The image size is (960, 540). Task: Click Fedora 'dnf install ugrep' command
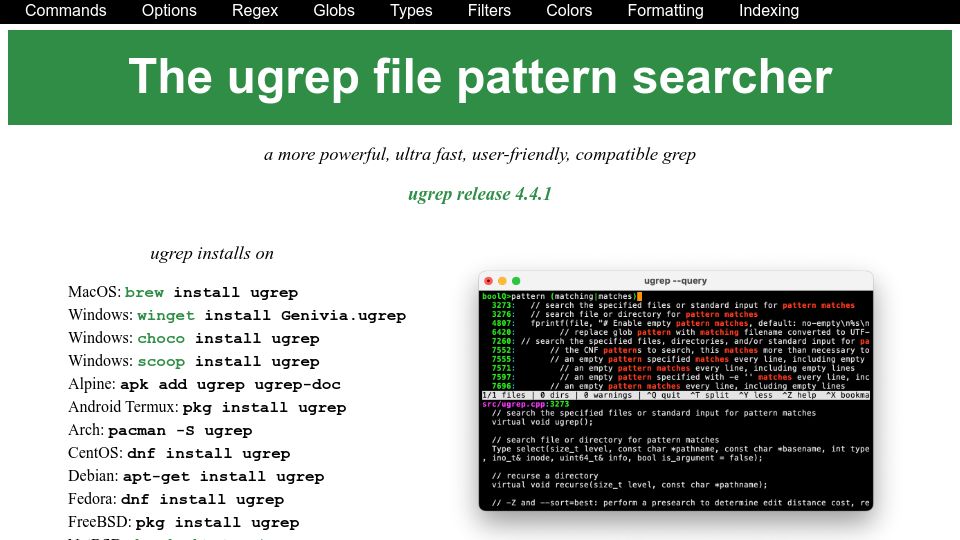point(203,500)
